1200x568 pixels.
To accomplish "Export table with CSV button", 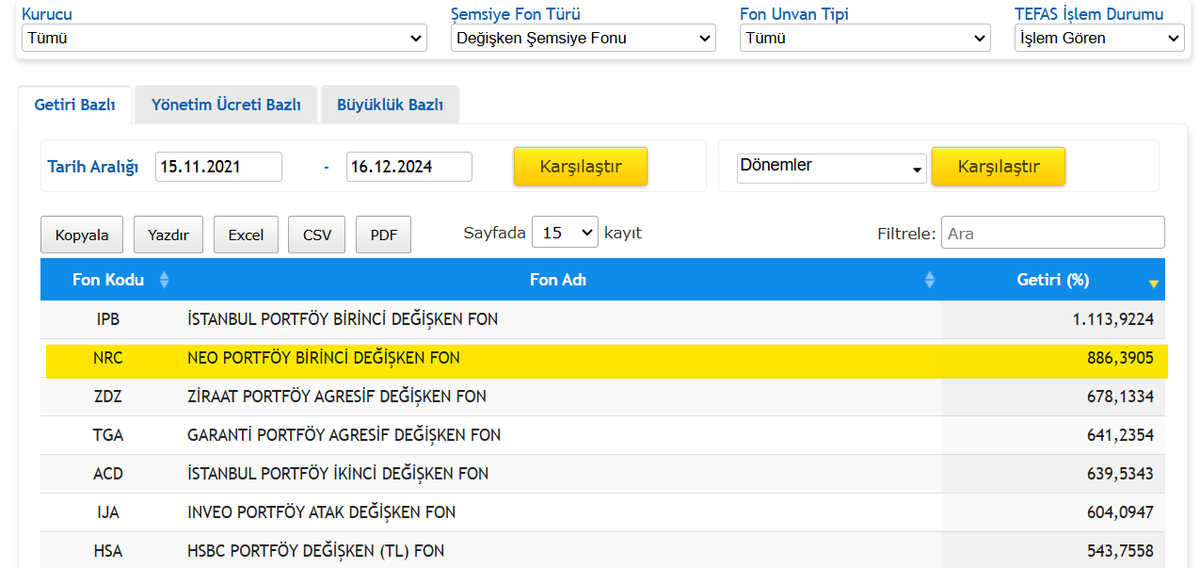I will coord(317,235).
